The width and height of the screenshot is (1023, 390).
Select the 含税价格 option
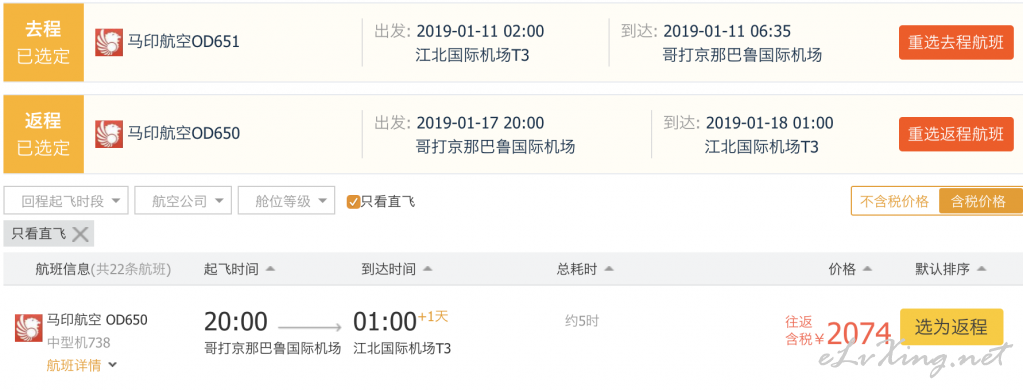click(979, 202)
